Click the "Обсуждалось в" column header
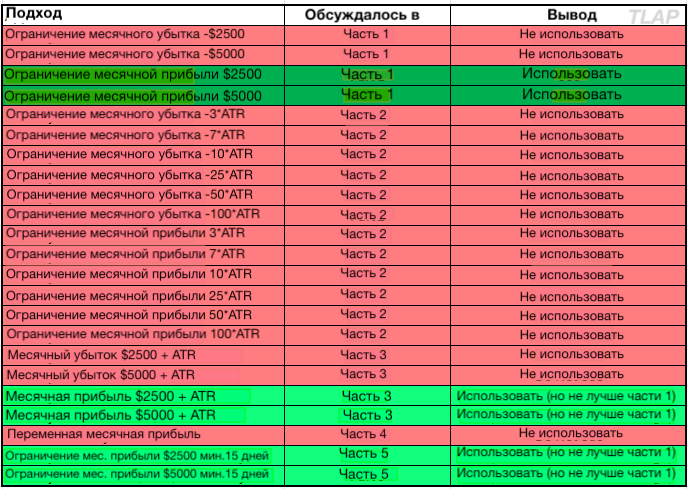688x489 pixels. pos(367,15)
